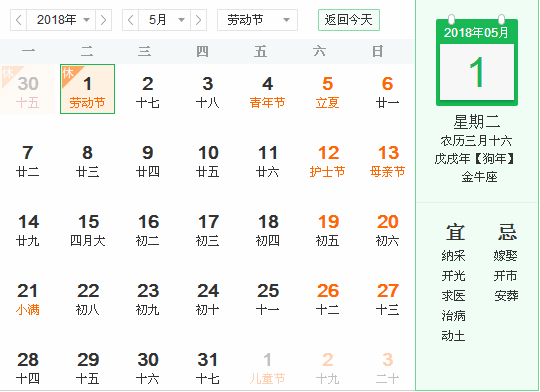Click the 返回今天 button
This screenshot has height=392, width=540.
[349, 20]
